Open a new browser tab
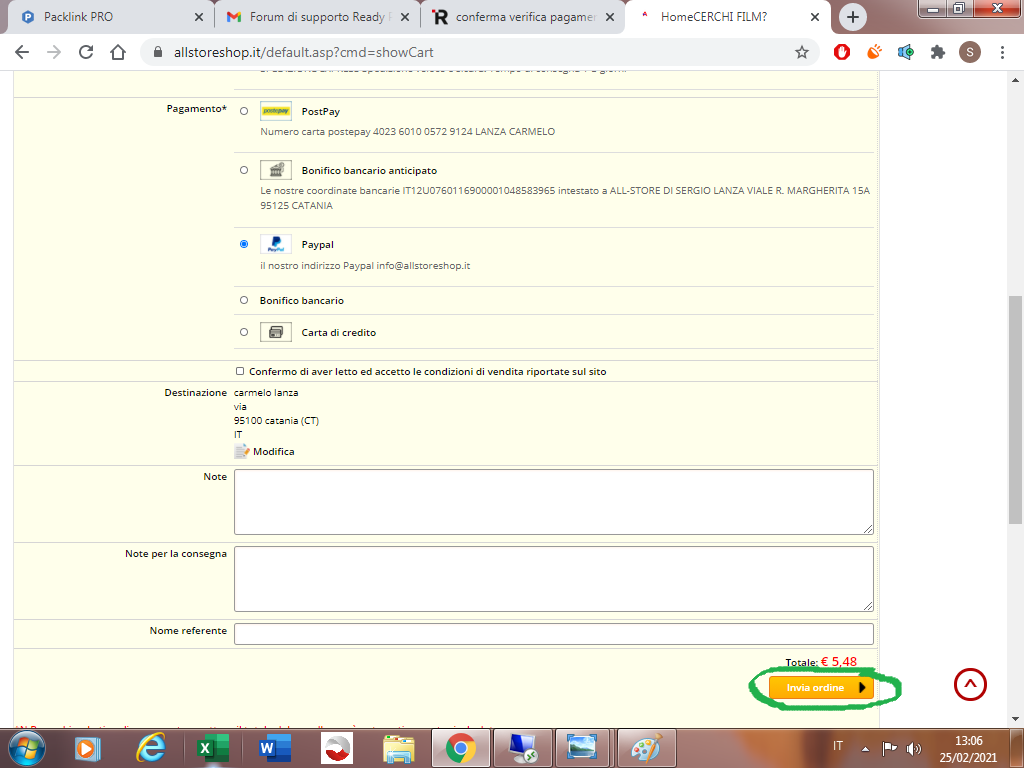The height and width of the screenshot is (768, 1024). [x=852, y=17]
